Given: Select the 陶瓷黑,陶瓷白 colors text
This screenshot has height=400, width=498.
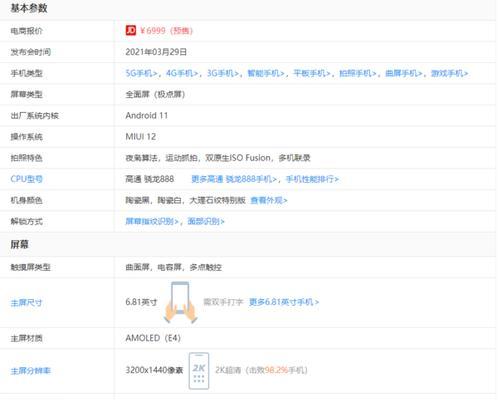Looking at the screenshot, I should [x=186, y=200].
